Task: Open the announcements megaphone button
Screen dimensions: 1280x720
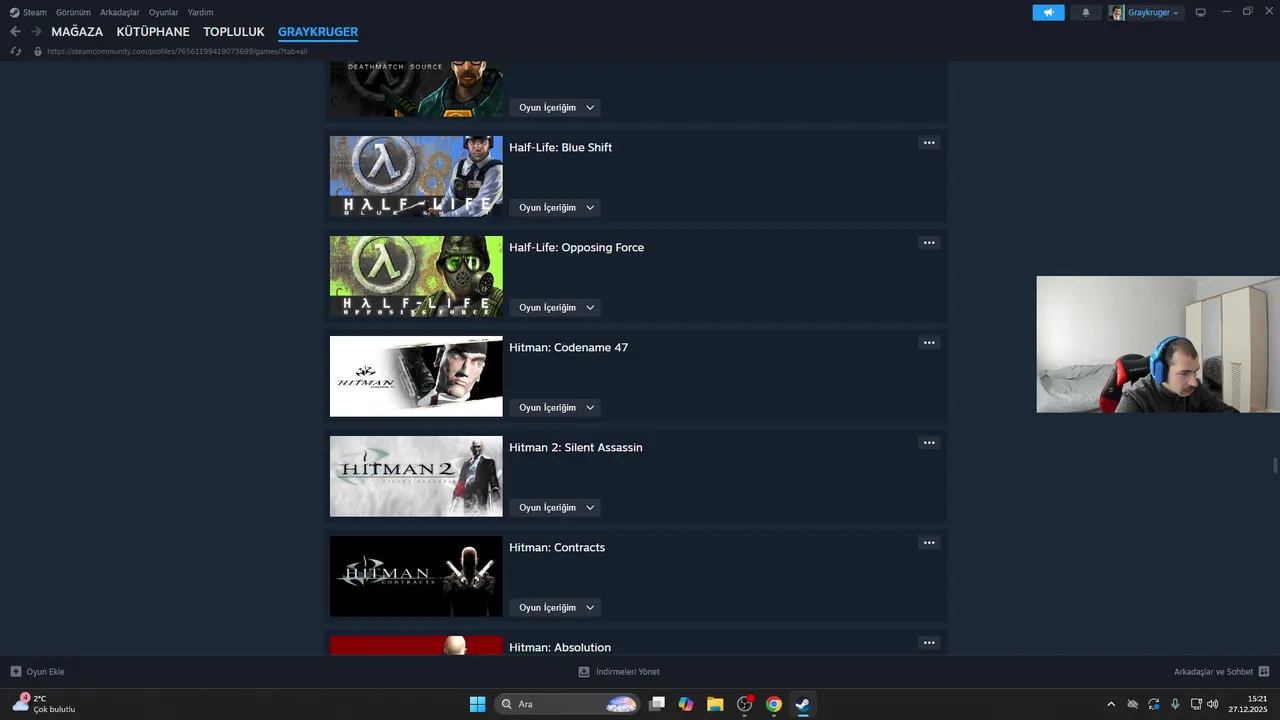Action: click(1048, 12)
